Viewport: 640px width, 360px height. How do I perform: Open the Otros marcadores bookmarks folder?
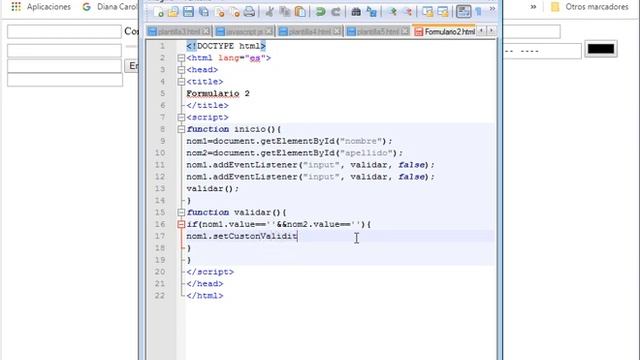click(589, 7)
